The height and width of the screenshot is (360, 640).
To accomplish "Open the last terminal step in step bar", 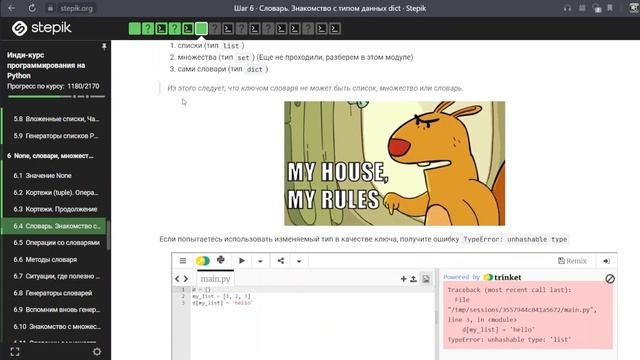I will coord(335,29).
